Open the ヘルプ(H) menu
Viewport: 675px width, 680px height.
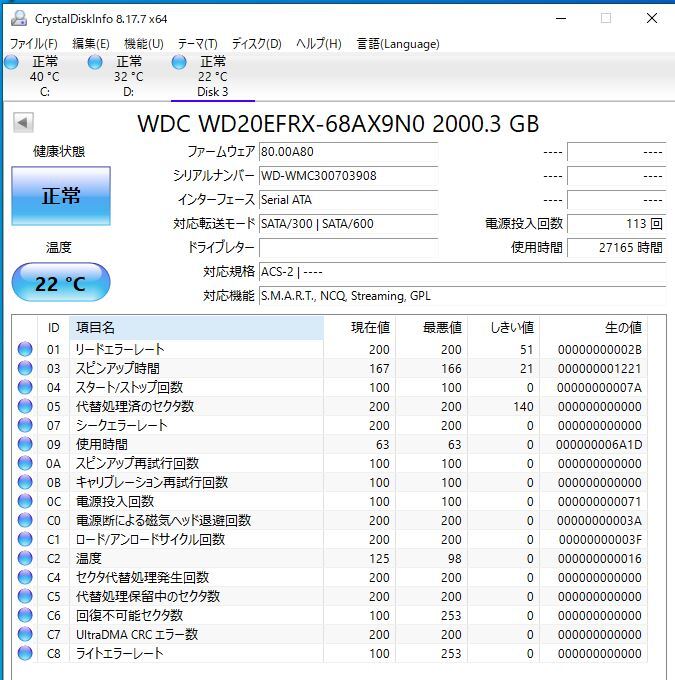coord(319,44)
